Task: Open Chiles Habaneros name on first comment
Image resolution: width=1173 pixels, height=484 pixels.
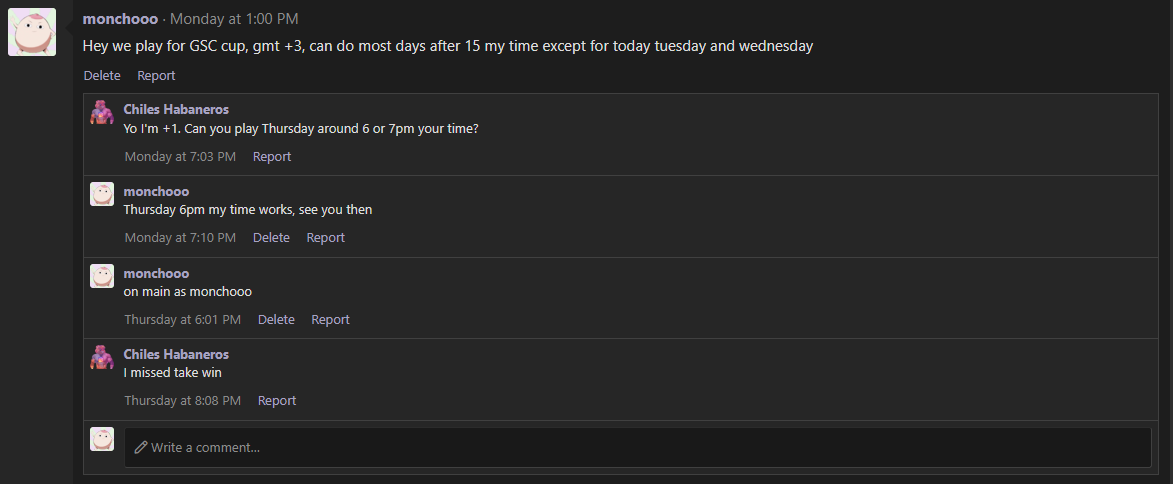Action: (x=176, y=109)
